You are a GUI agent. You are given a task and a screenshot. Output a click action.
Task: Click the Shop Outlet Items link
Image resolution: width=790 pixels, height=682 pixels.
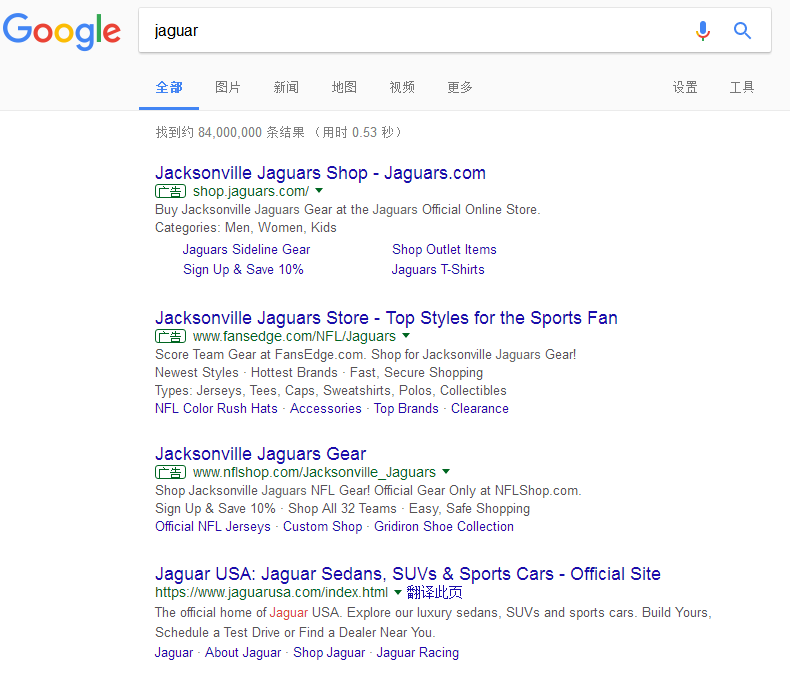444,250
